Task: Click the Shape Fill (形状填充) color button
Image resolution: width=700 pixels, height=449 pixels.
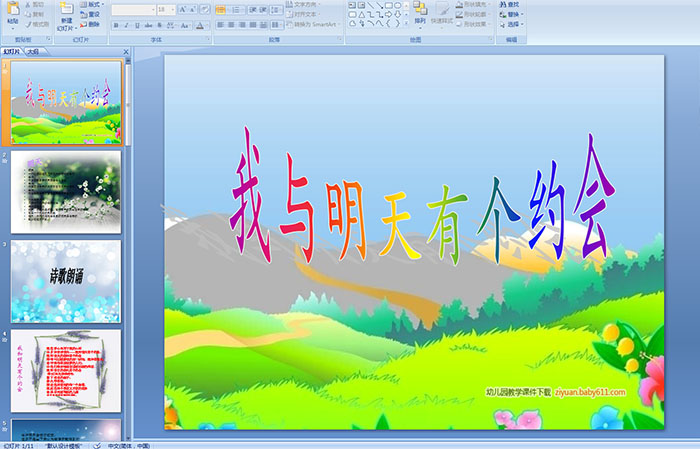Action: (x=474, y=4)
